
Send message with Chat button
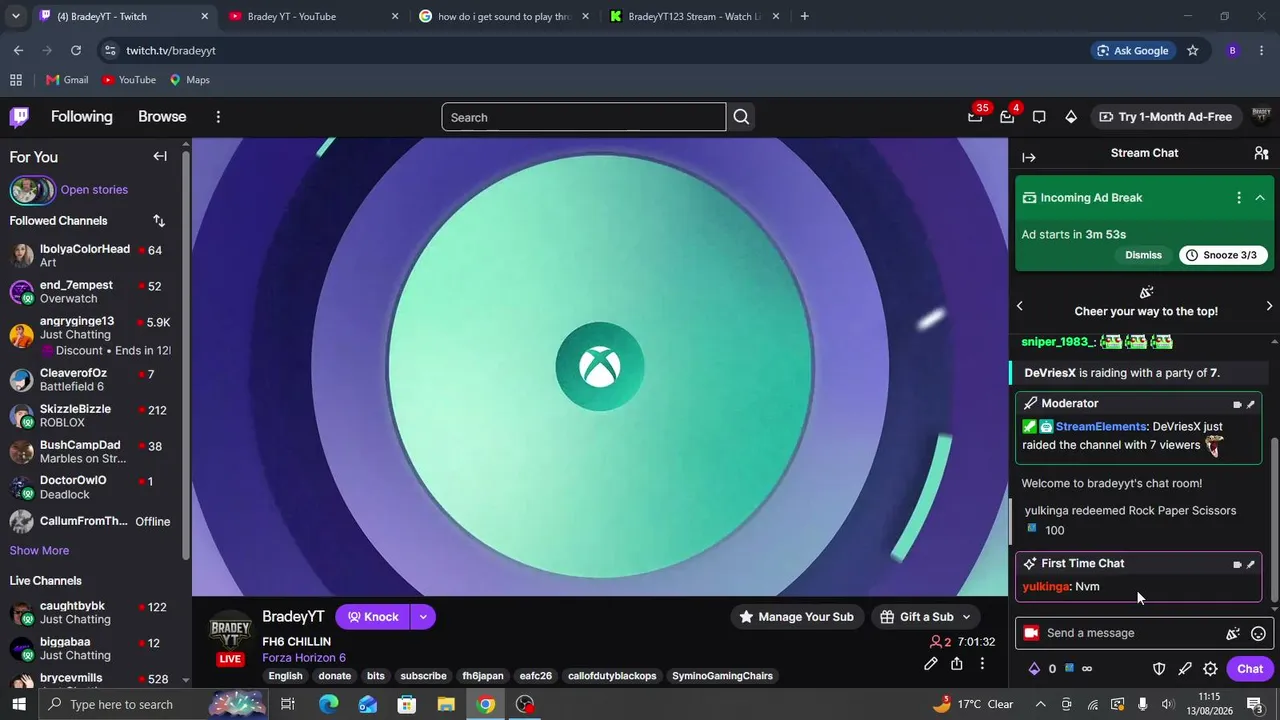(1250, 669)
